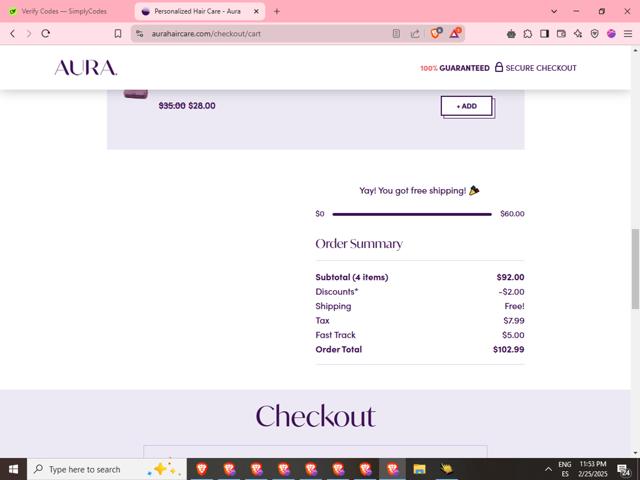Open the Extensions puzzle icon
The image size is (640, 480).
click(x=528, y=34)
